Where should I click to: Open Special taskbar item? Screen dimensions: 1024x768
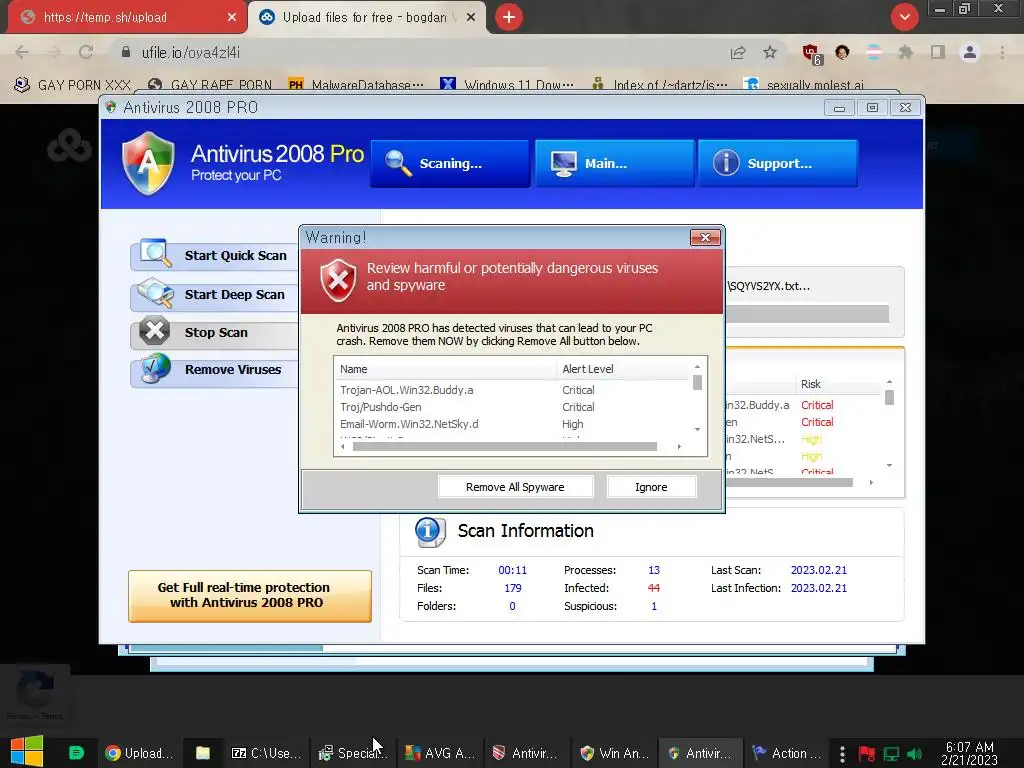[x=353, y=753]
